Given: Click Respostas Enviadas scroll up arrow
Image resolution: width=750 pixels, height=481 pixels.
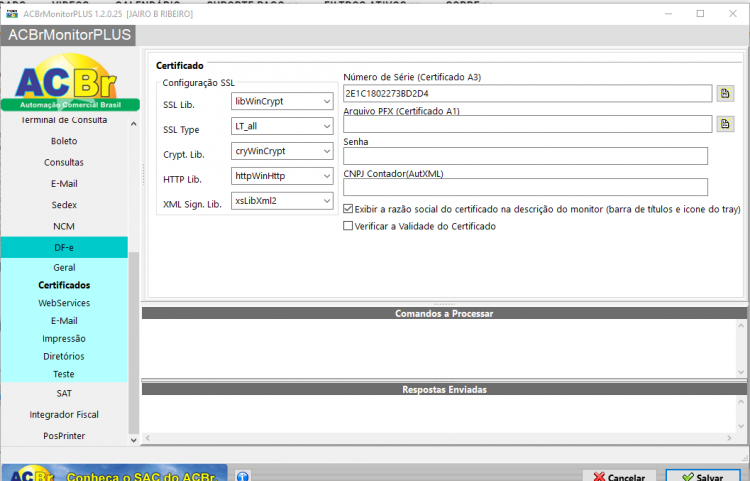Looking at the screenshot, I should coord(741,401).
